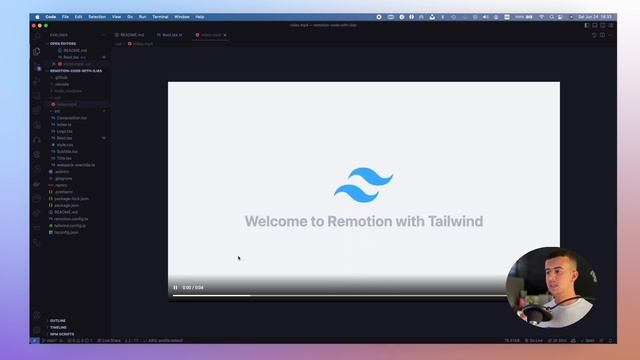Click the Tailwind logo in the video
Viewport: 640px width, 360px height.
tap(364, 185)
